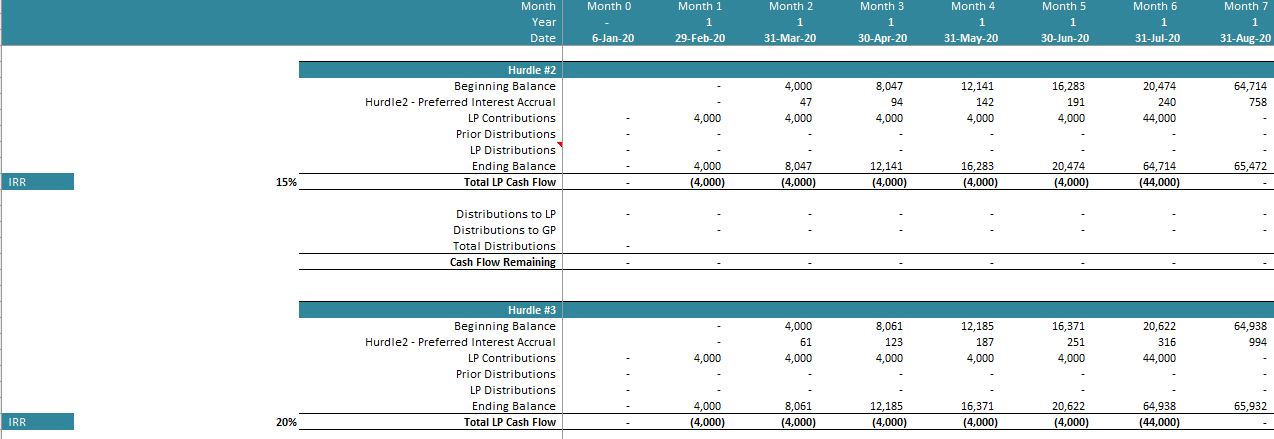Select the Month 0 column header cell
1274x439 pixels.
[x=609, y=6]
